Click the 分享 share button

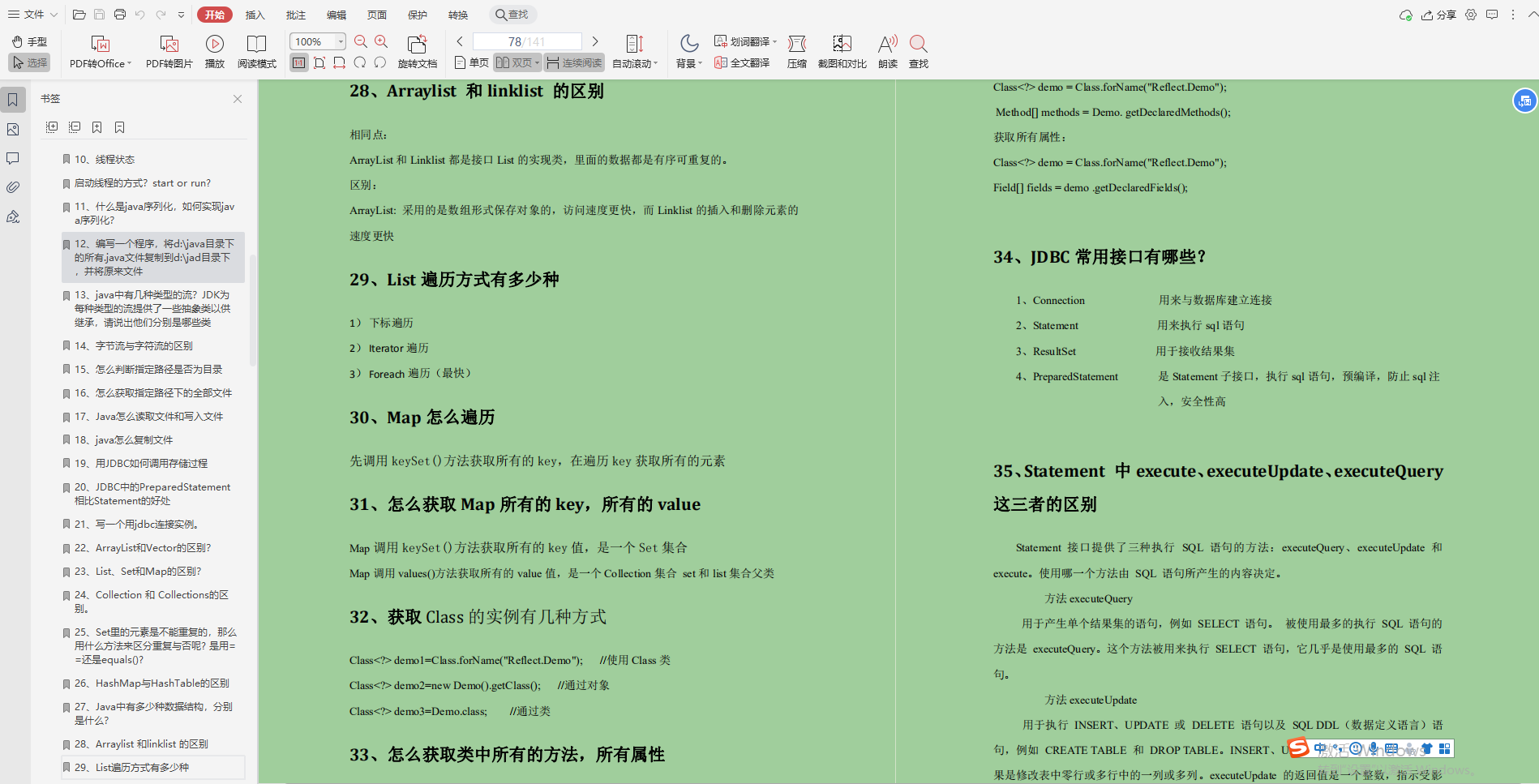pyautogui.click(x=1439, y=15)
